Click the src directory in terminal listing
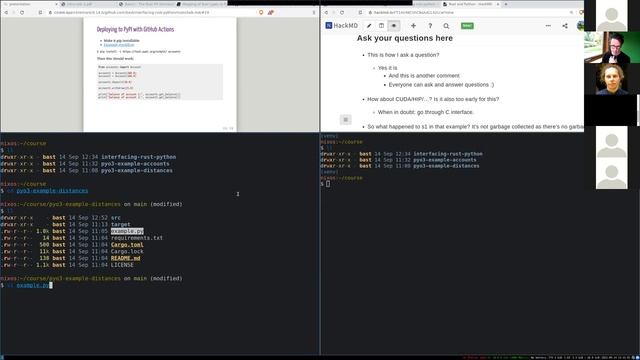The height and width of the screenshot is (360, 640). click(x=116, y=218)
